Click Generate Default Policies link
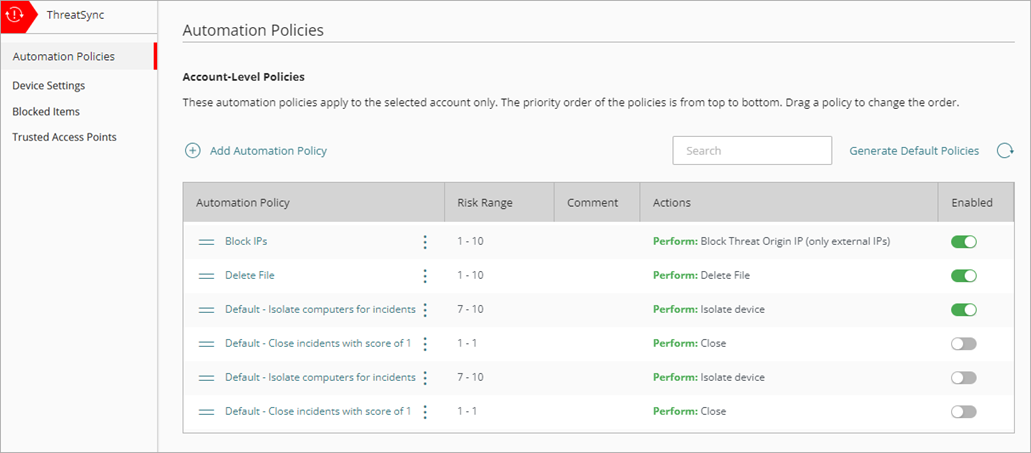The height and width of the screenshot is (453, 1031). pyautogui.click(x=913, y=151)
